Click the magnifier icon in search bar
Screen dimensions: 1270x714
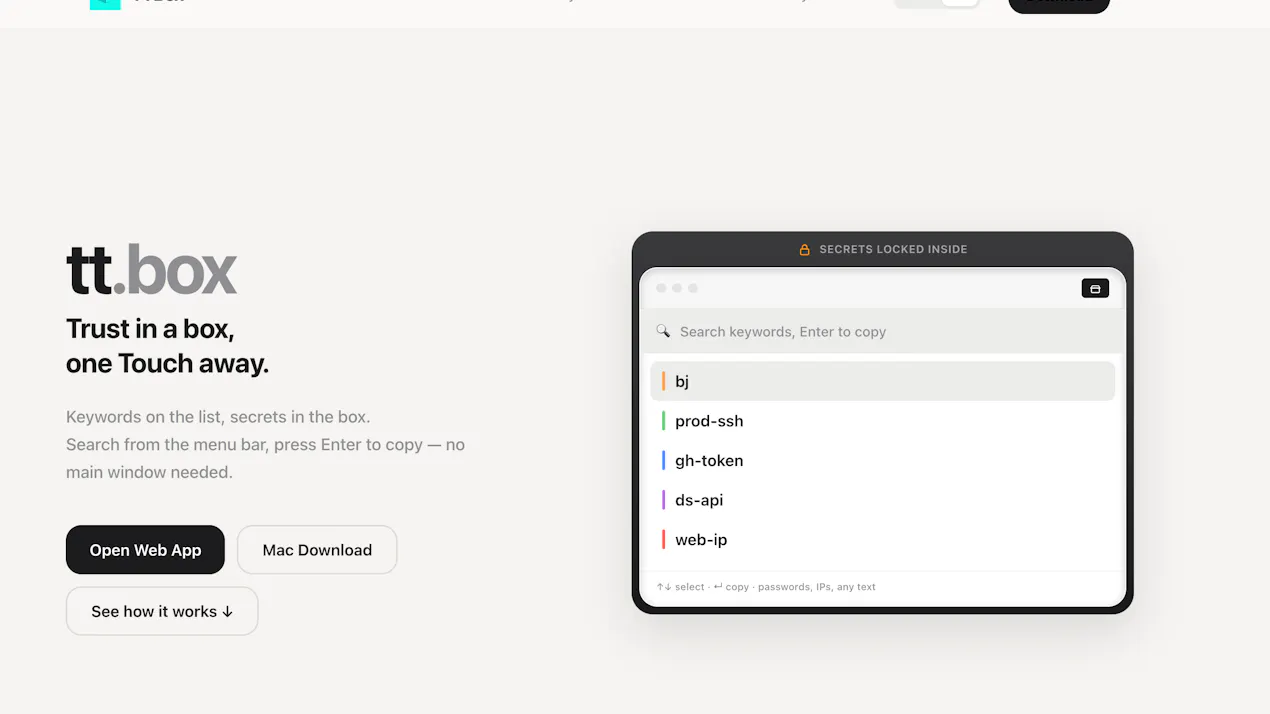coord(663,331)
